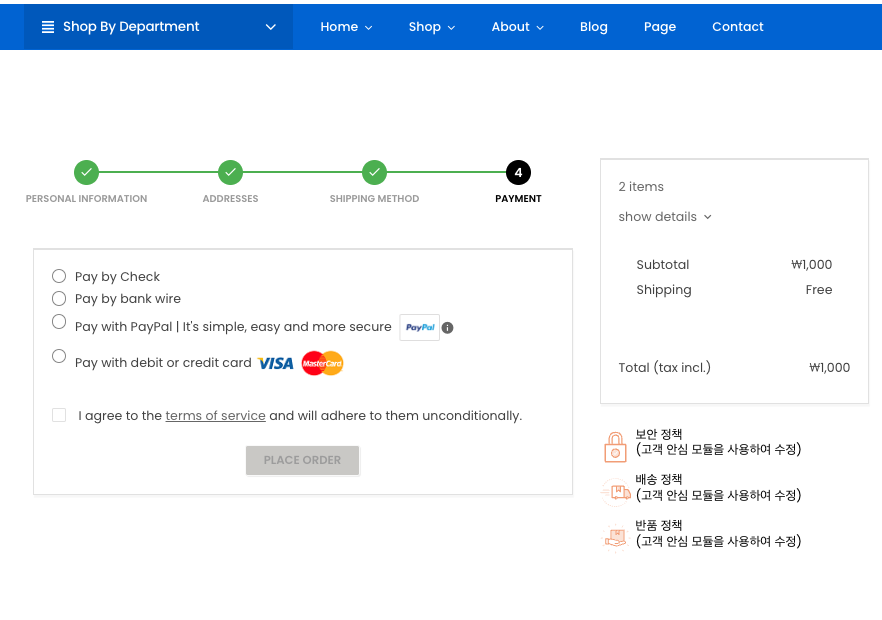Expand show details in the cart summary
This screenshot has width=882, height=620.
pyautogui.click(x=665, y=217)
